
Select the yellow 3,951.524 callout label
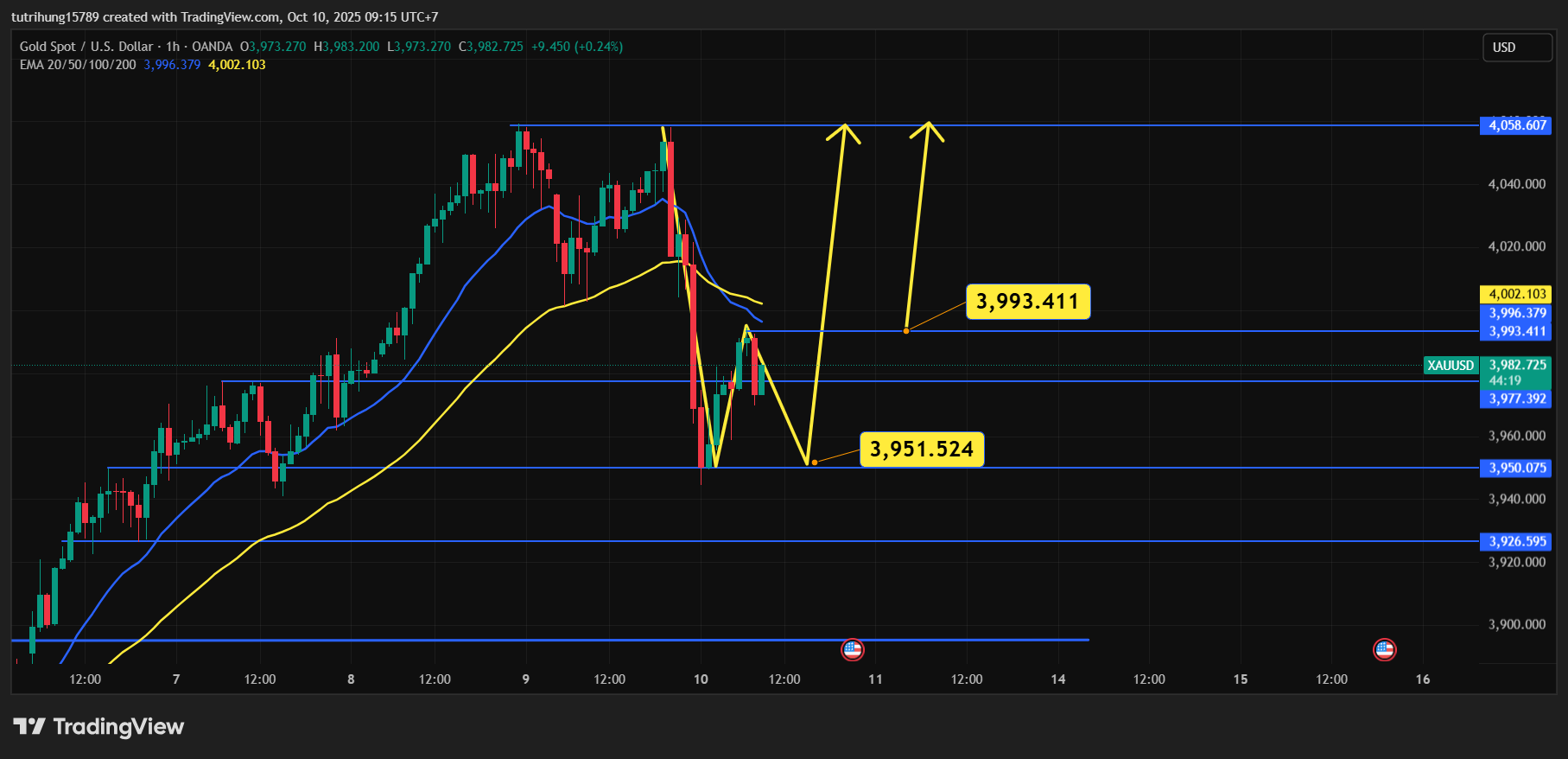pos(921,450)
